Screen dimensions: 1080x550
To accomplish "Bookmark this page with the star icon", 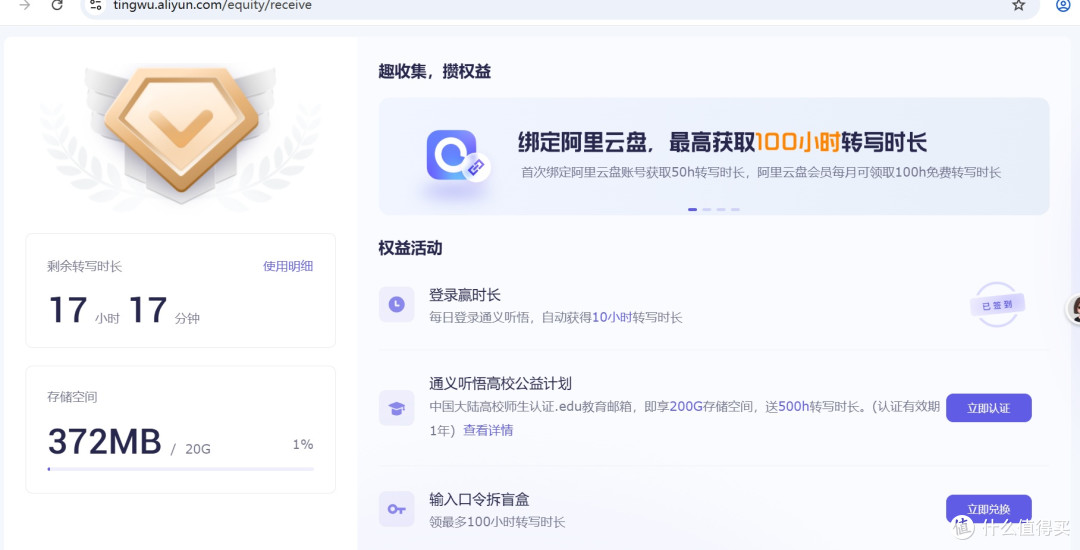I will pyautogui.click(x=1019, y=5).
